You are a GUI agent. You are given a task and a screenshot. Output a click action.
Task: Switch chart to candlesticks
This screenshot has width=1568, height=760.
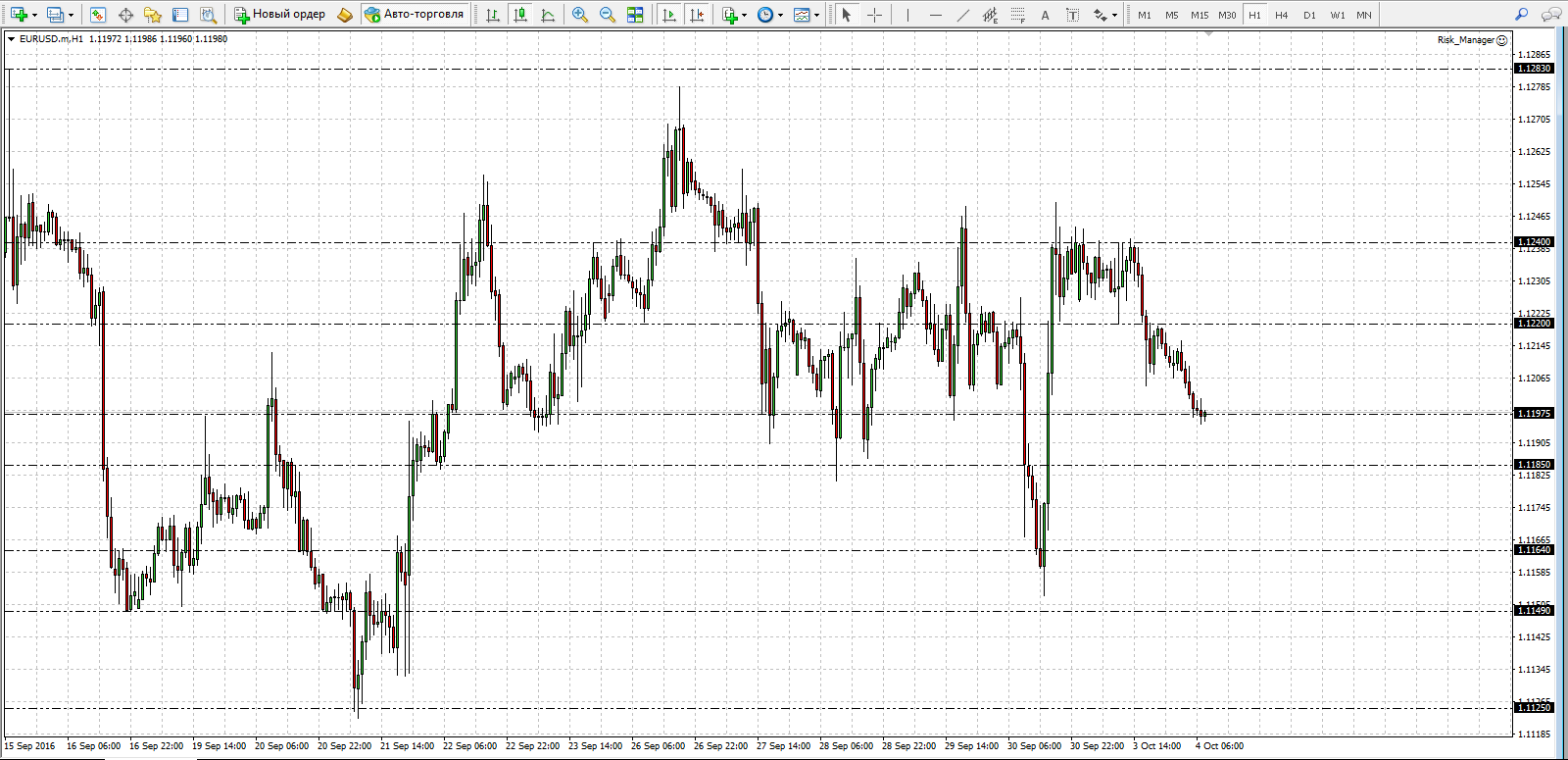tap(520, 15)
